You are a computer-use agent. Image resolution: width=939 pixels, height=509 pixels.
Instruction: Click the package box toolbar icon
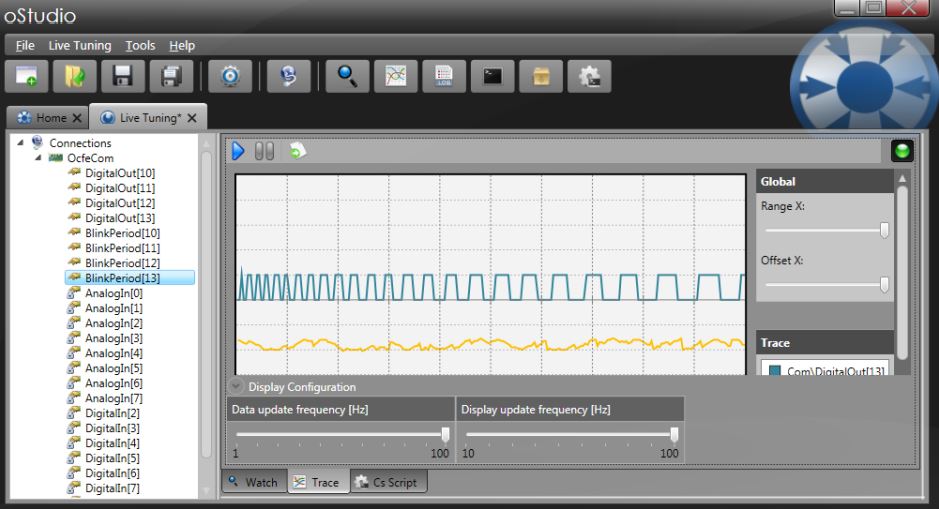coord(541,76)
